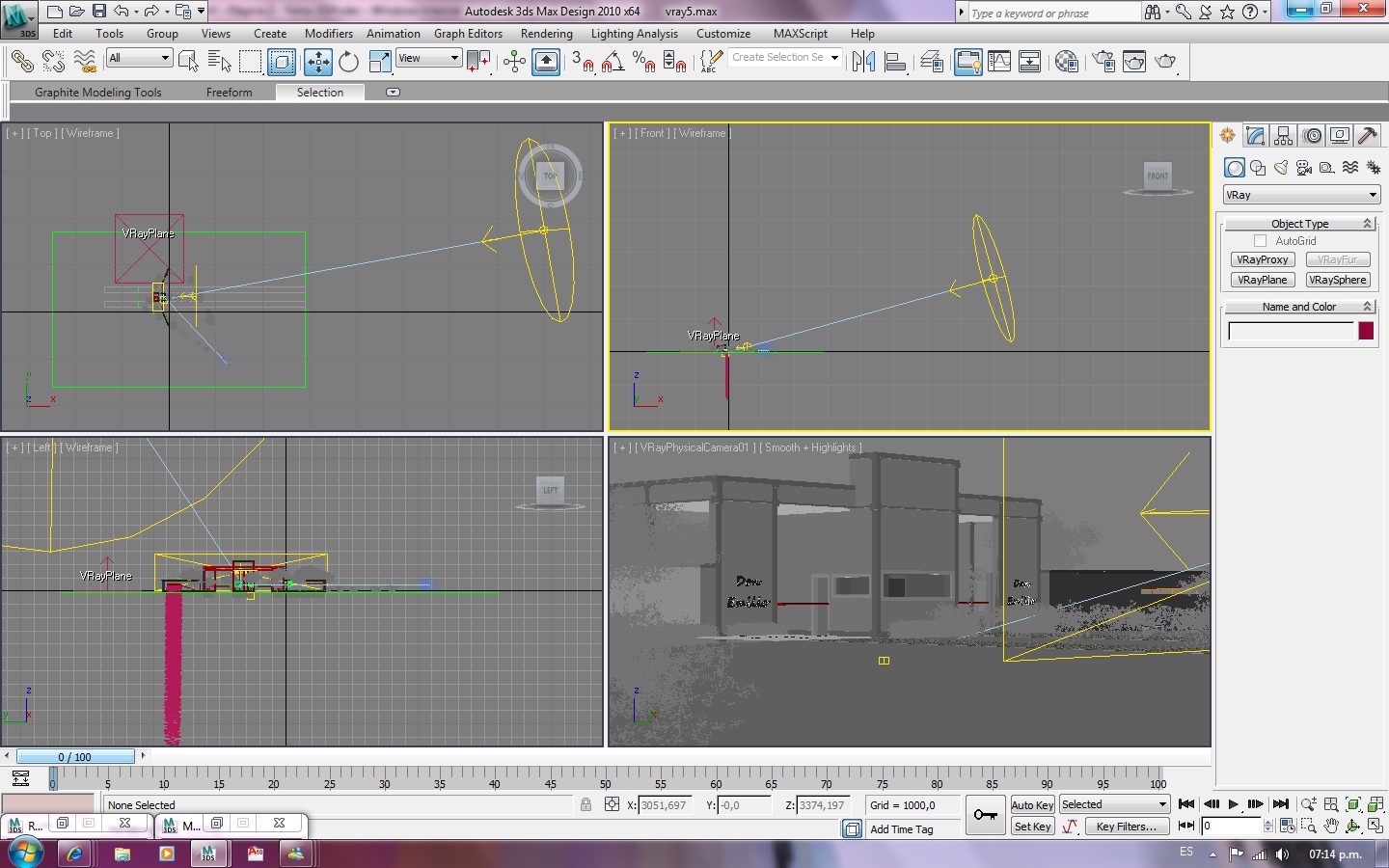This screenshot has height=868, width=1389.
Task: Click Select and Manipulate icon
Action: 514,62
